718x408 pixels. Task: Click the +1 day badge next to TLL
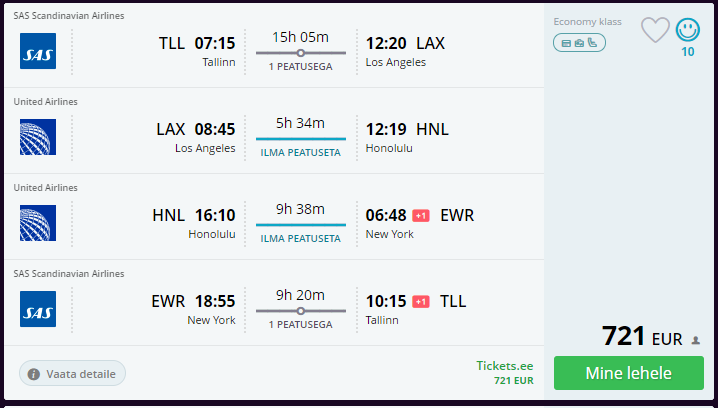421,301
